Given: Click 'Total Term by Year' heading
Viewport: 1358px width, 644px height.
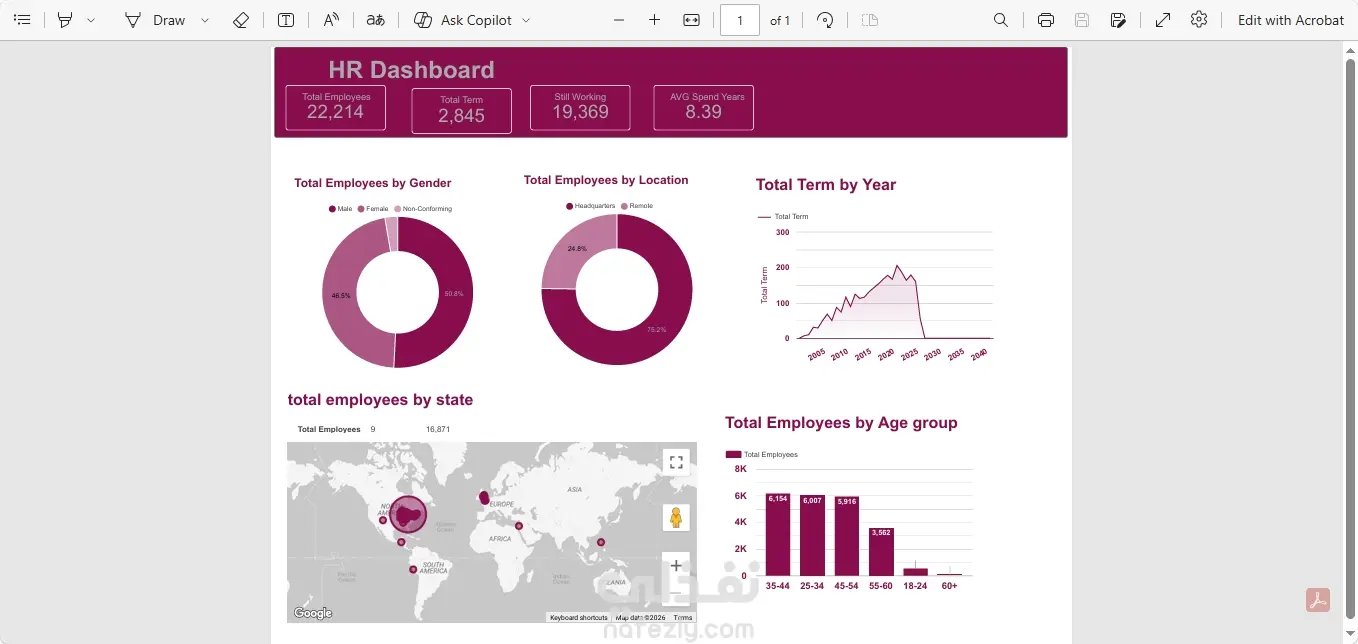Looking at the screenshot, I should tap(825, 185).
